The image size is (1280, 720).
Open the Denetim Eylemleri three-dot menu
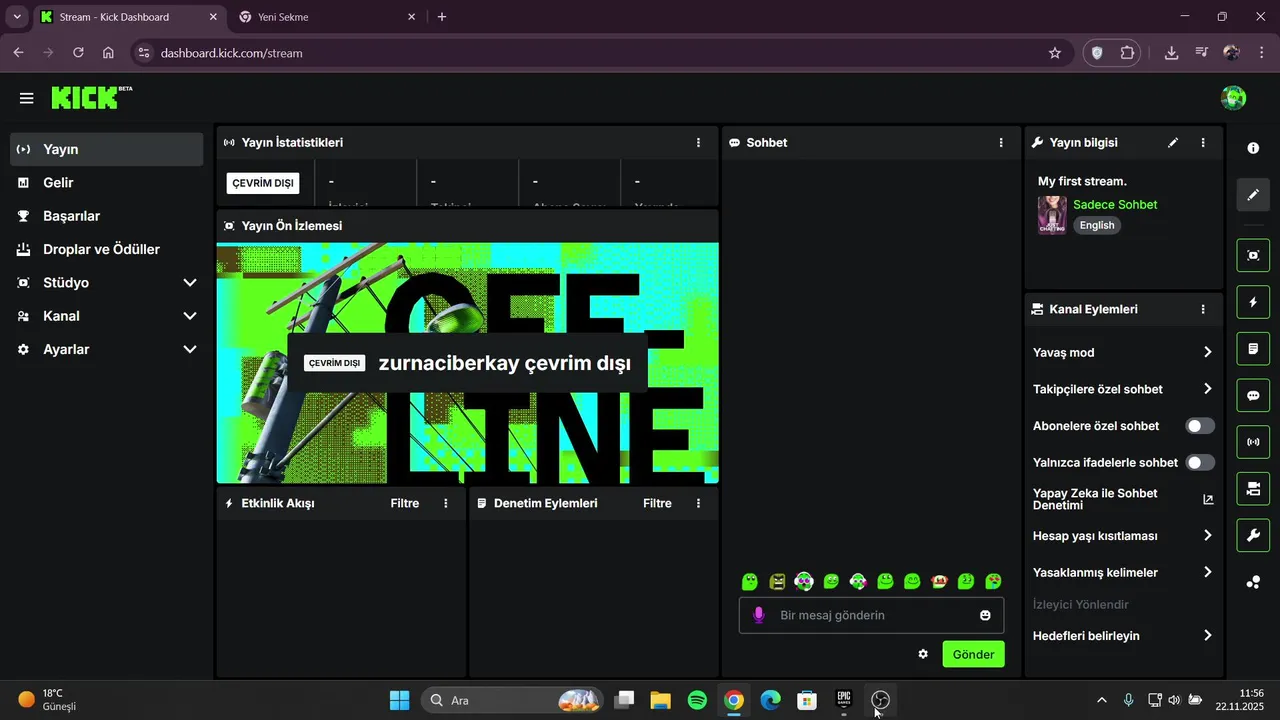coord(698,503)
